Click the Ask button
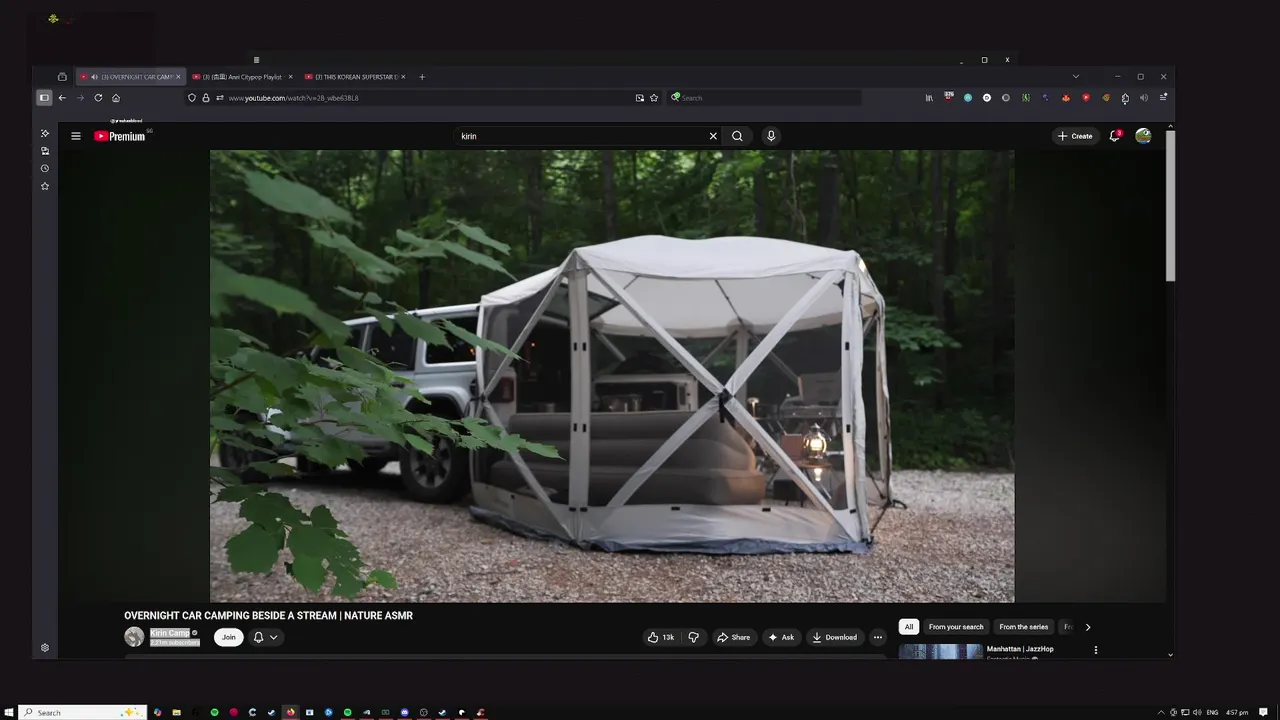Viewport: 1280px width, 720px height. [781, 637]
